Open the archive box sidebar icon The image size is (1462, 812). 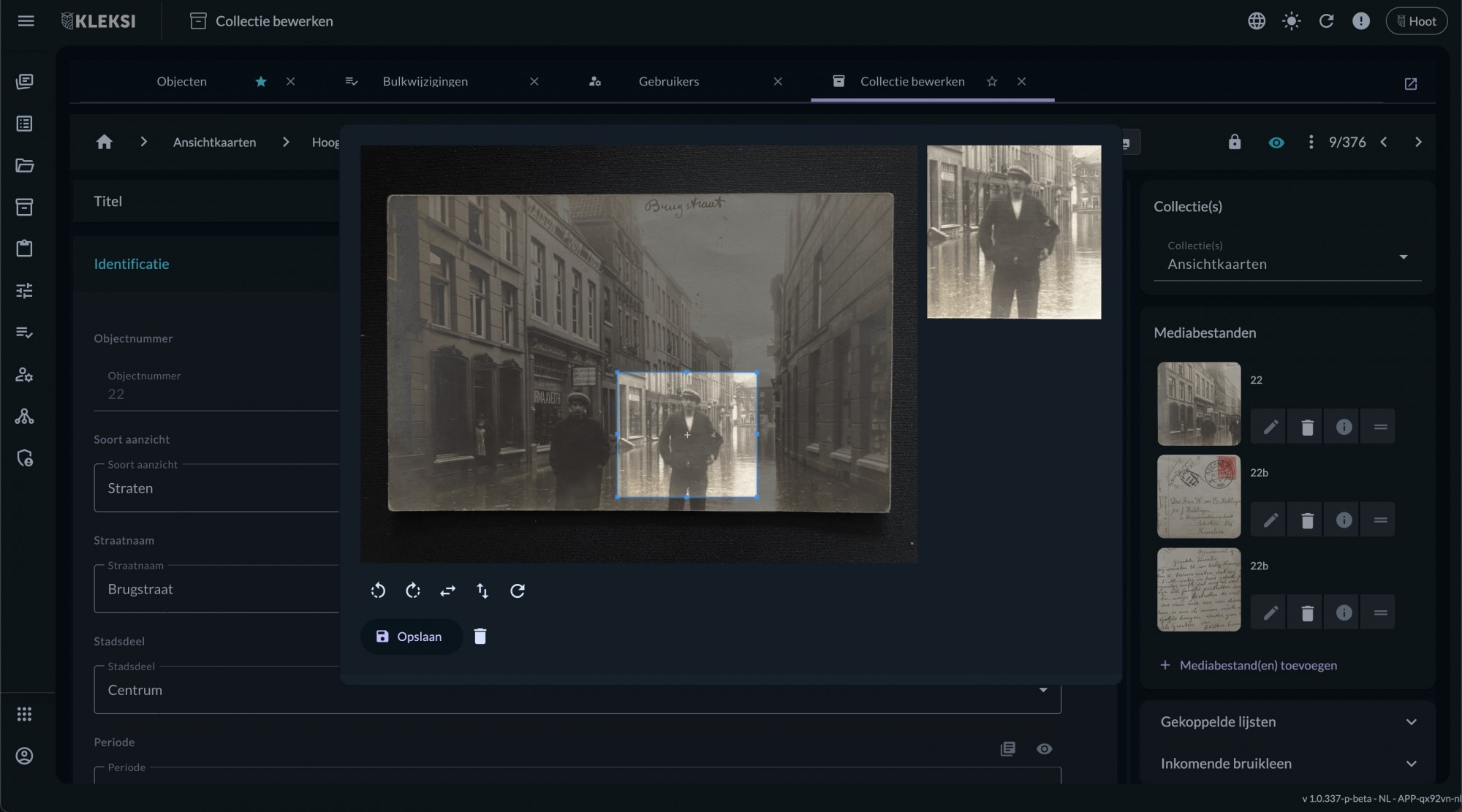coord(25,207)
